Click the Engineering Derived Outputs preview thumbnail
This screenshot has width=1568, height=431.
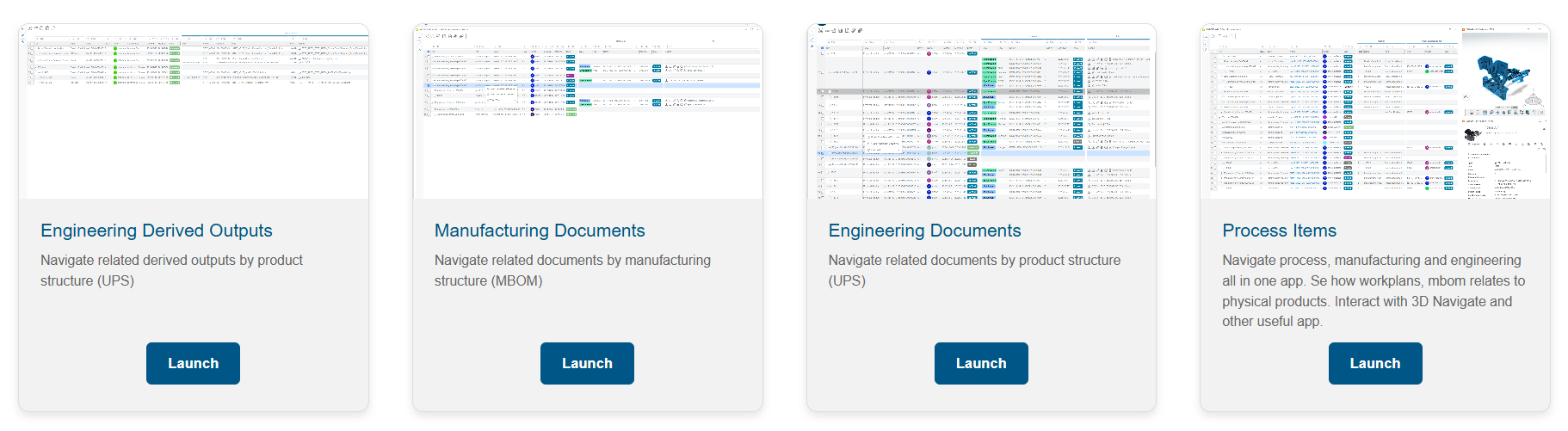194,112
